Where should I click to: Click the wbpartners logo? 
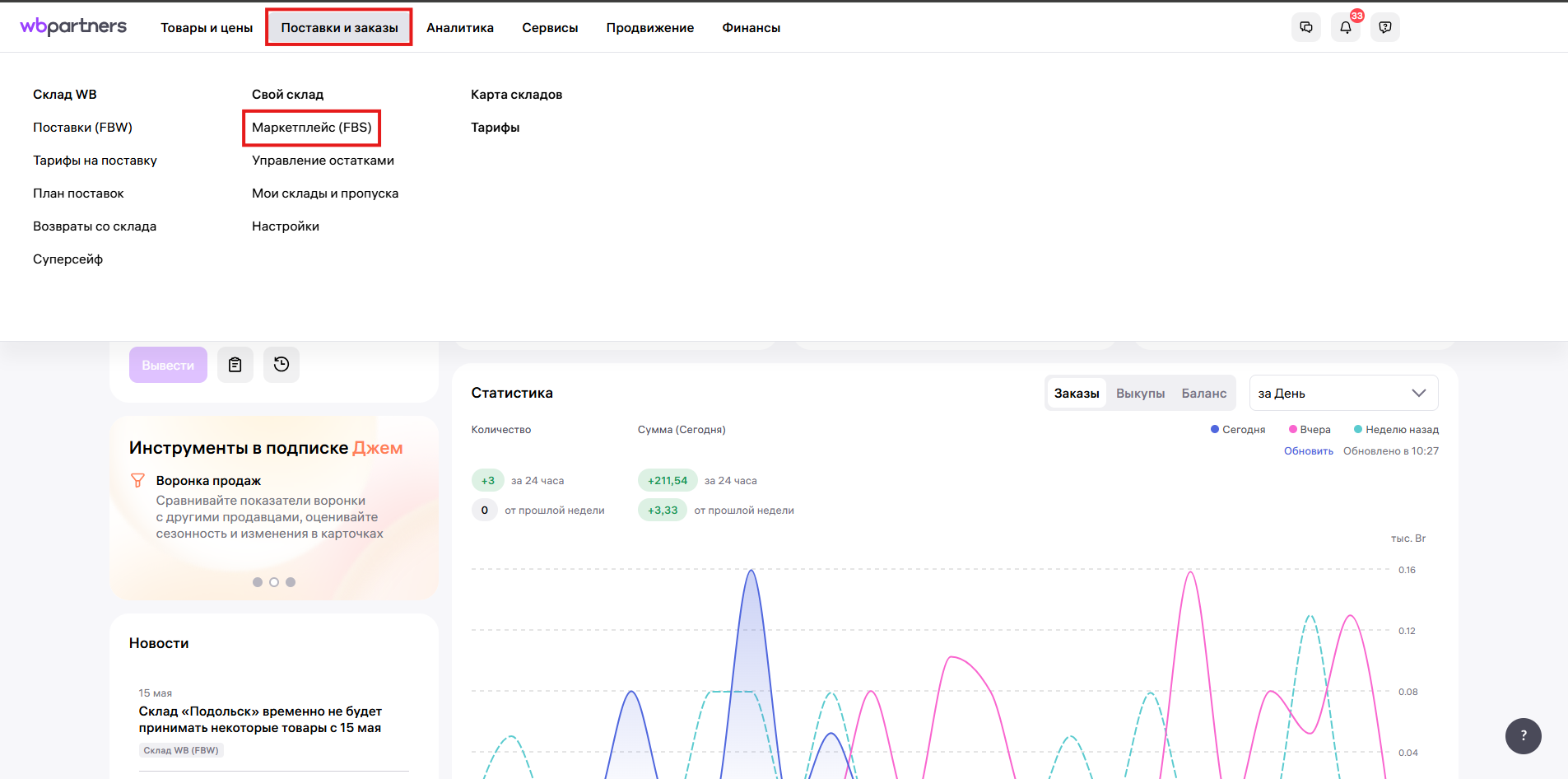(73, 26)
